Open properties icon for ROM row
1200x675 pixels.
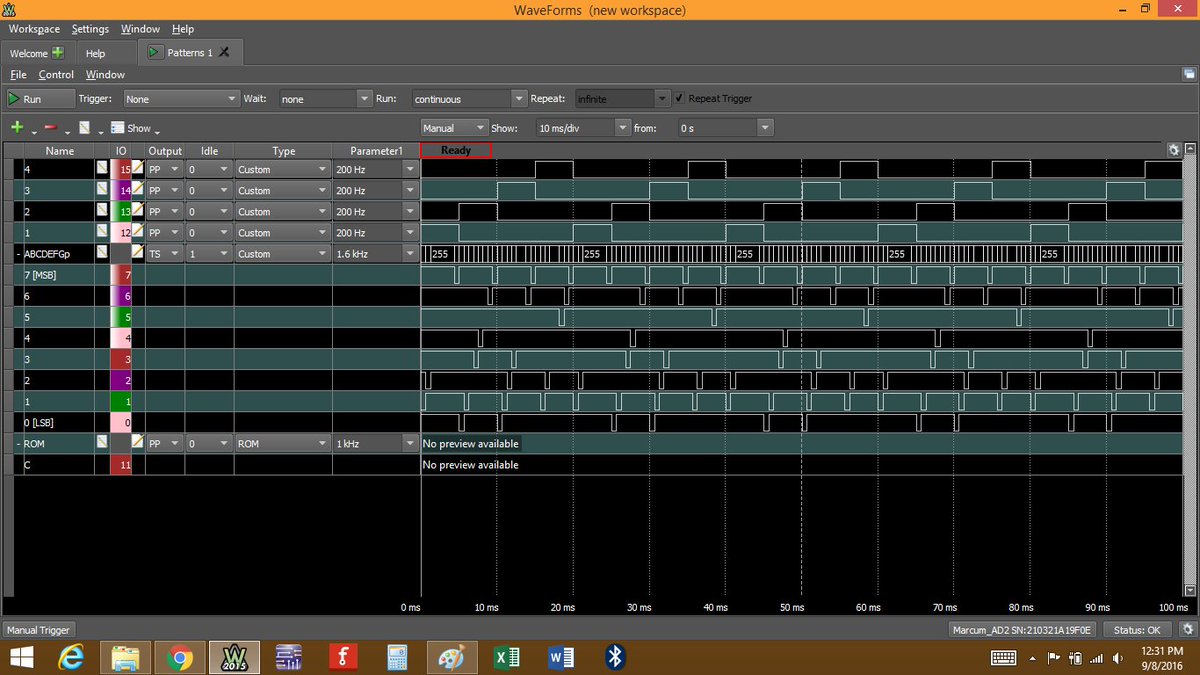click(102, 442)
